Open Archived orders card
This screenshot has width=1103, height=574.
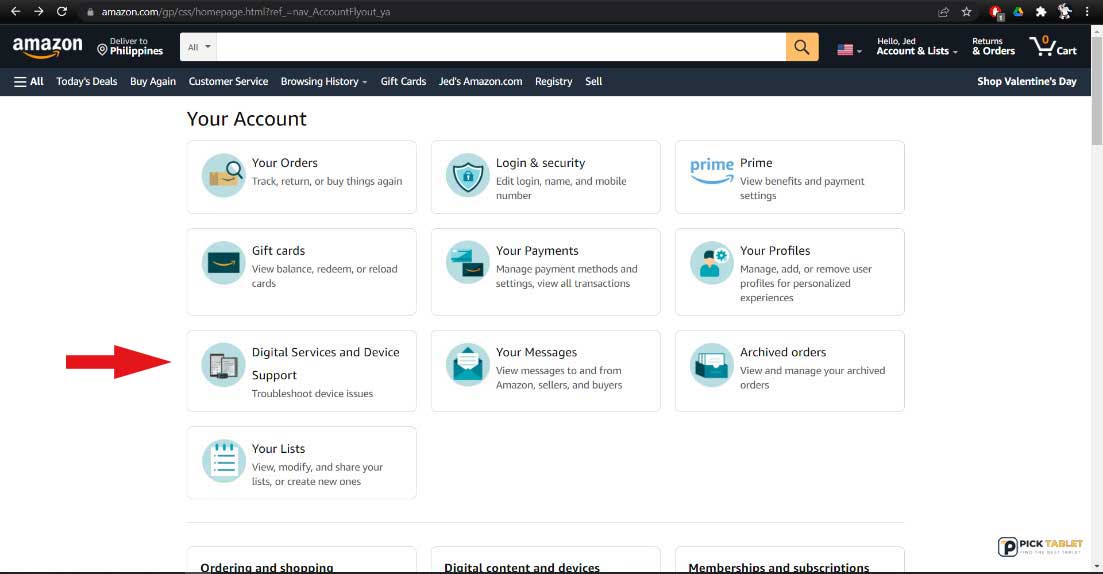click(789, 371)
